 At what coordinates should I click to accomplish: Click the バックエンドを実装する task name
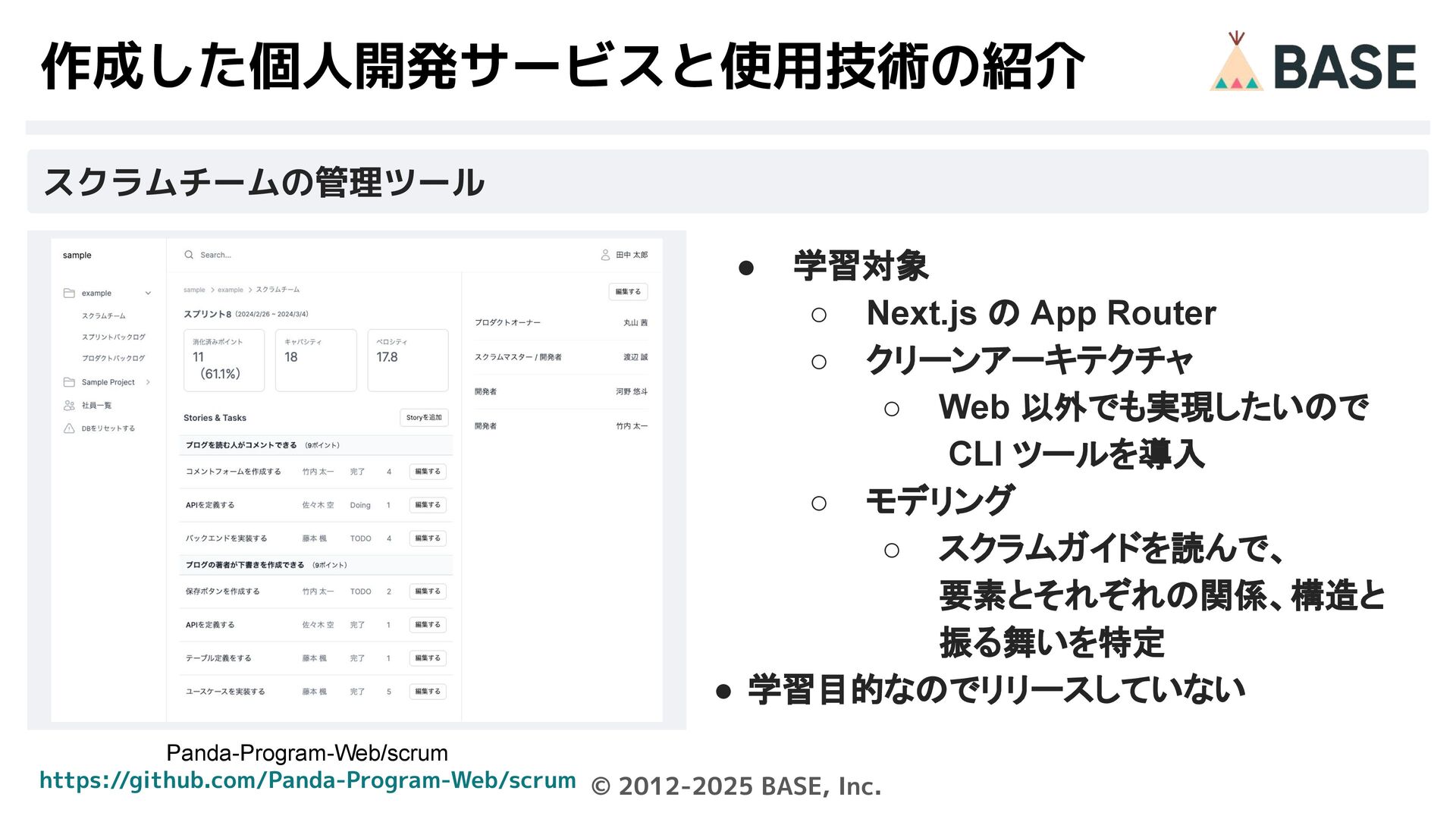(226, 538)
